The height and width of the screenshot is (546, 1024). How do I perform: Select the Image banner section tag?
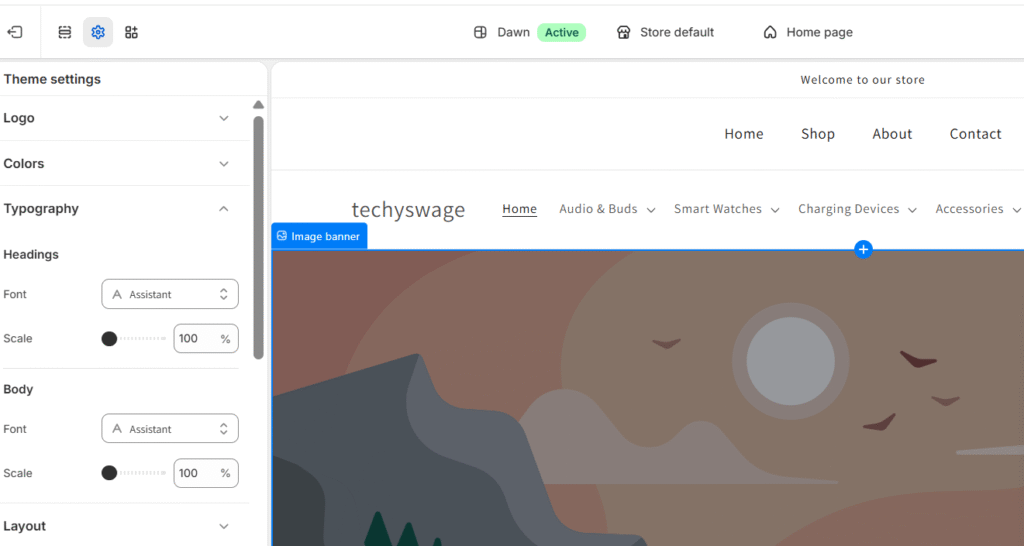pyautogui.click(x=319, y=236)
